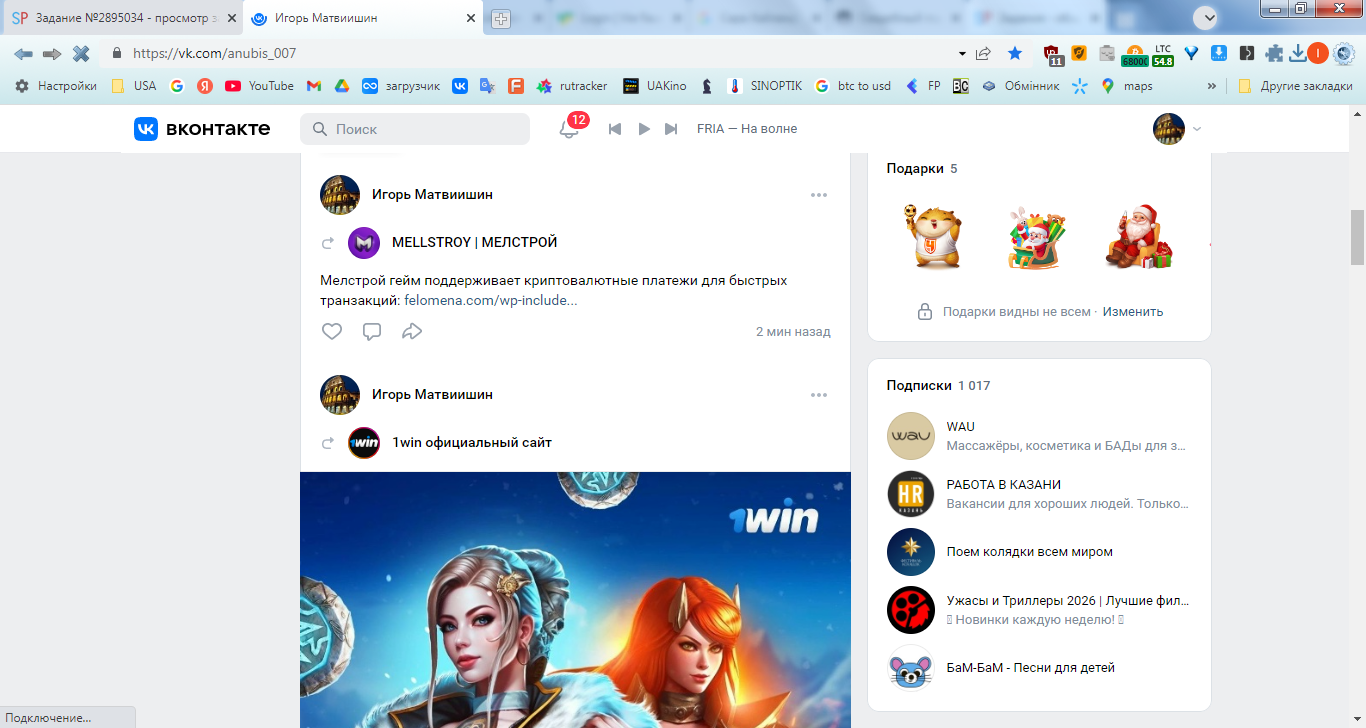
Task: Open the btc to usd bookmark
Action: point(853,86)
